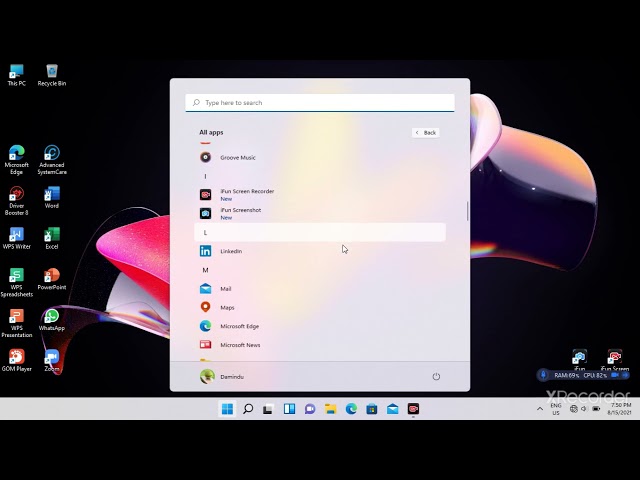Image resolution: width=640 pixels, height=480 pixels.
Task: Click the volume icon in system tray
Action: pyautogui.click(x=584, y=409)
